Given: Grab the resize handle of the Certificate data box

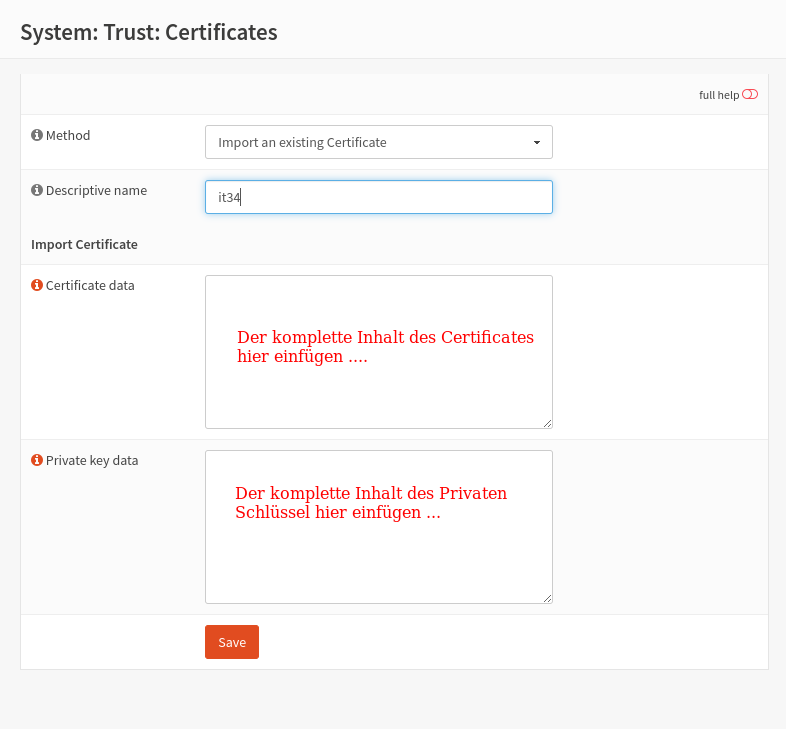Looking at the screenshot, I should click(x=547, y=423).
